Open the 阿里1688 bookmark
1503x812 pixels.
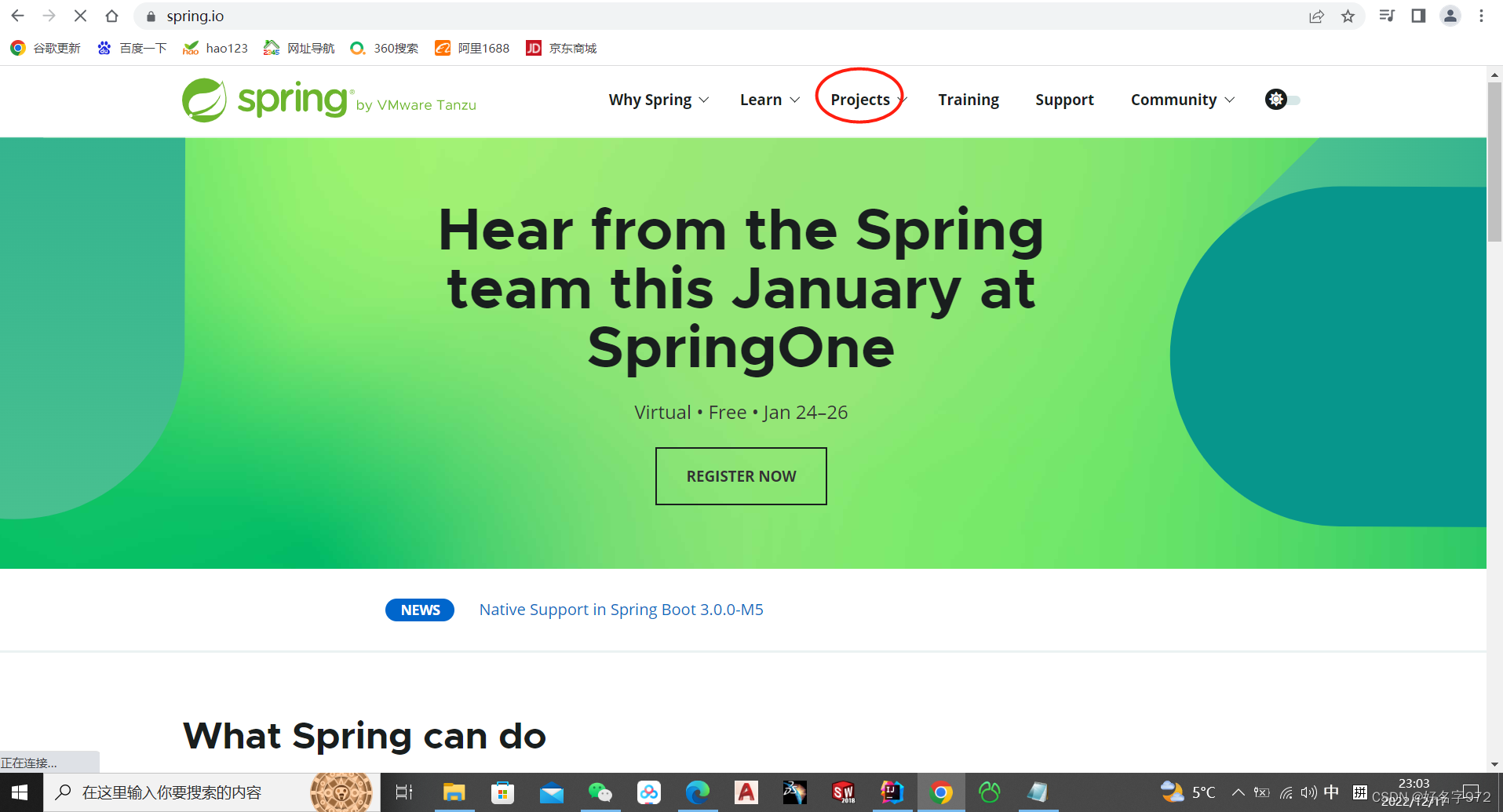[x=472, y=49]
